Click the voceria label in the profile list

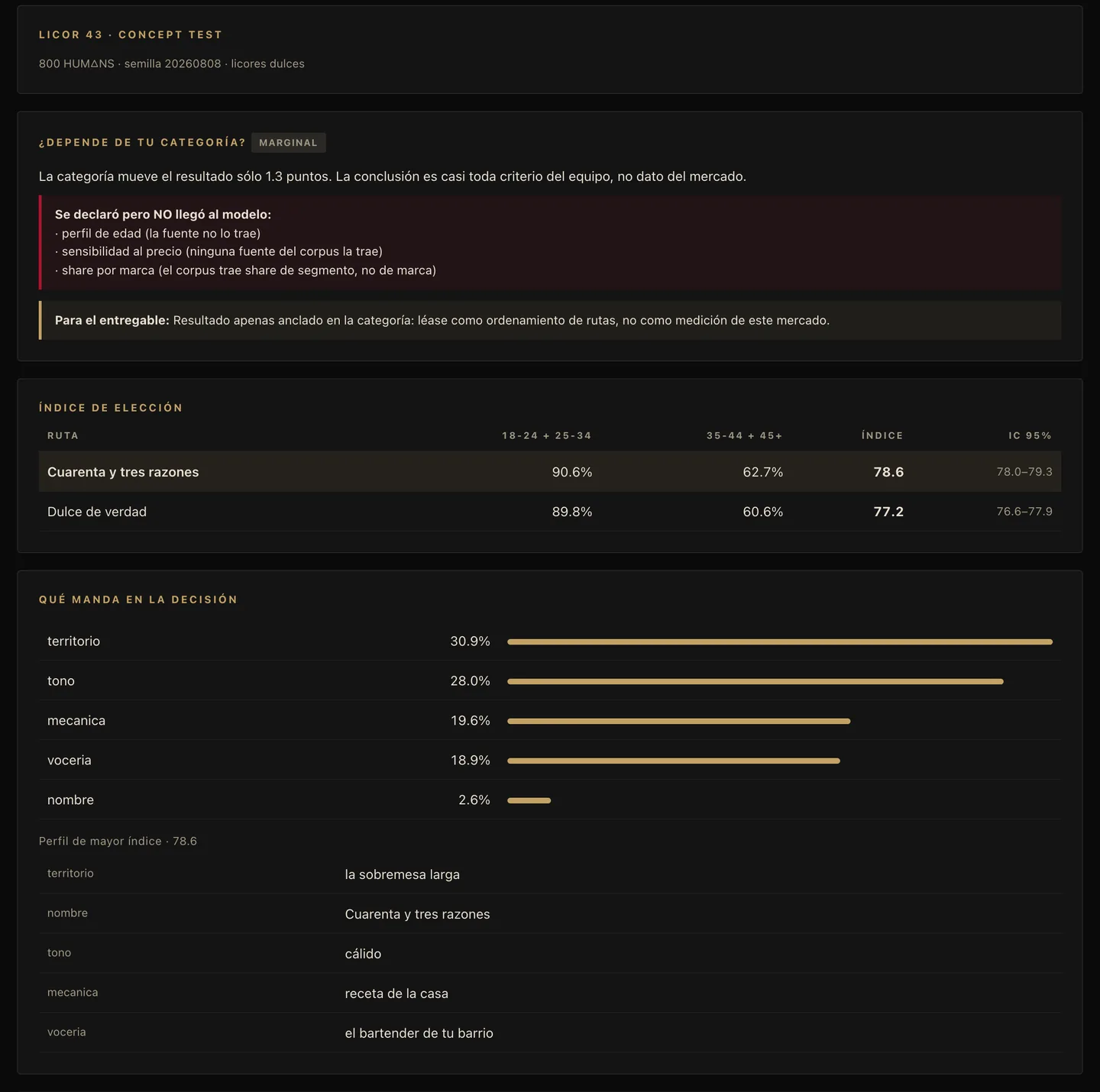click(66, 1032)
